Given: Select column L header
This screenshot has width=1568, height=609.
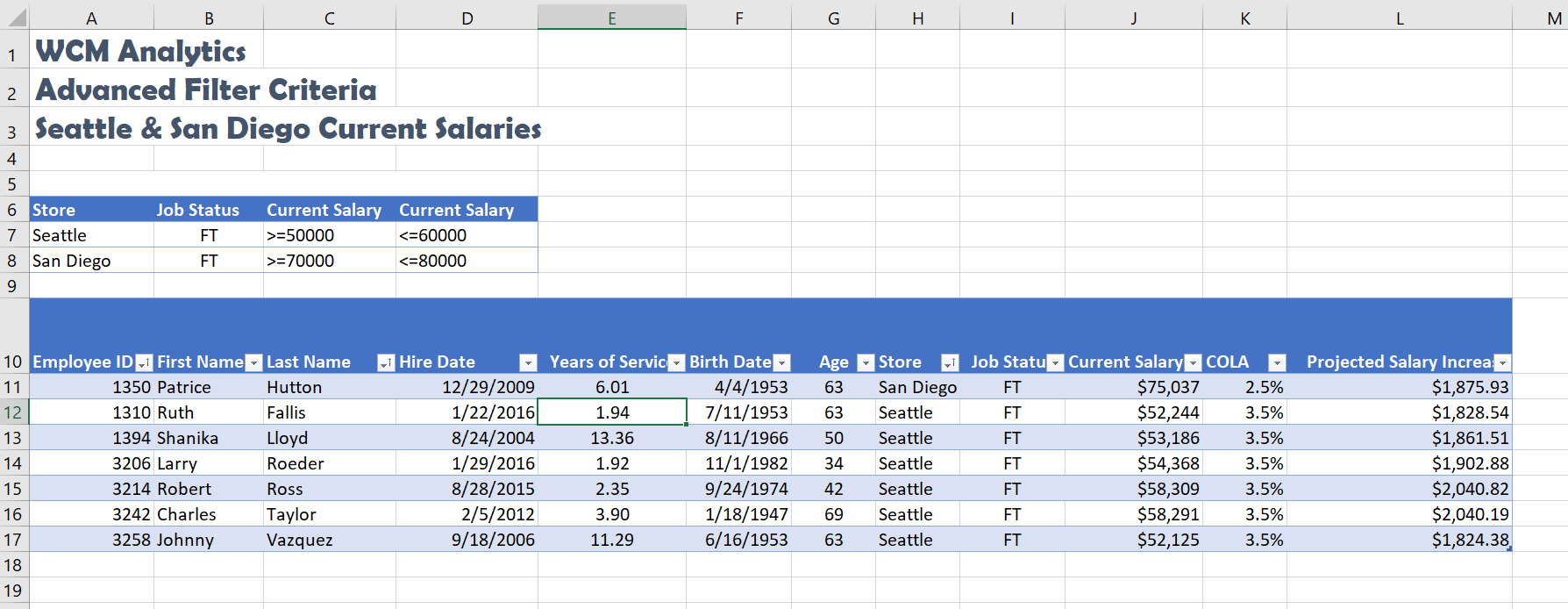Looking at the screenshot, I should pos(1400,18).
